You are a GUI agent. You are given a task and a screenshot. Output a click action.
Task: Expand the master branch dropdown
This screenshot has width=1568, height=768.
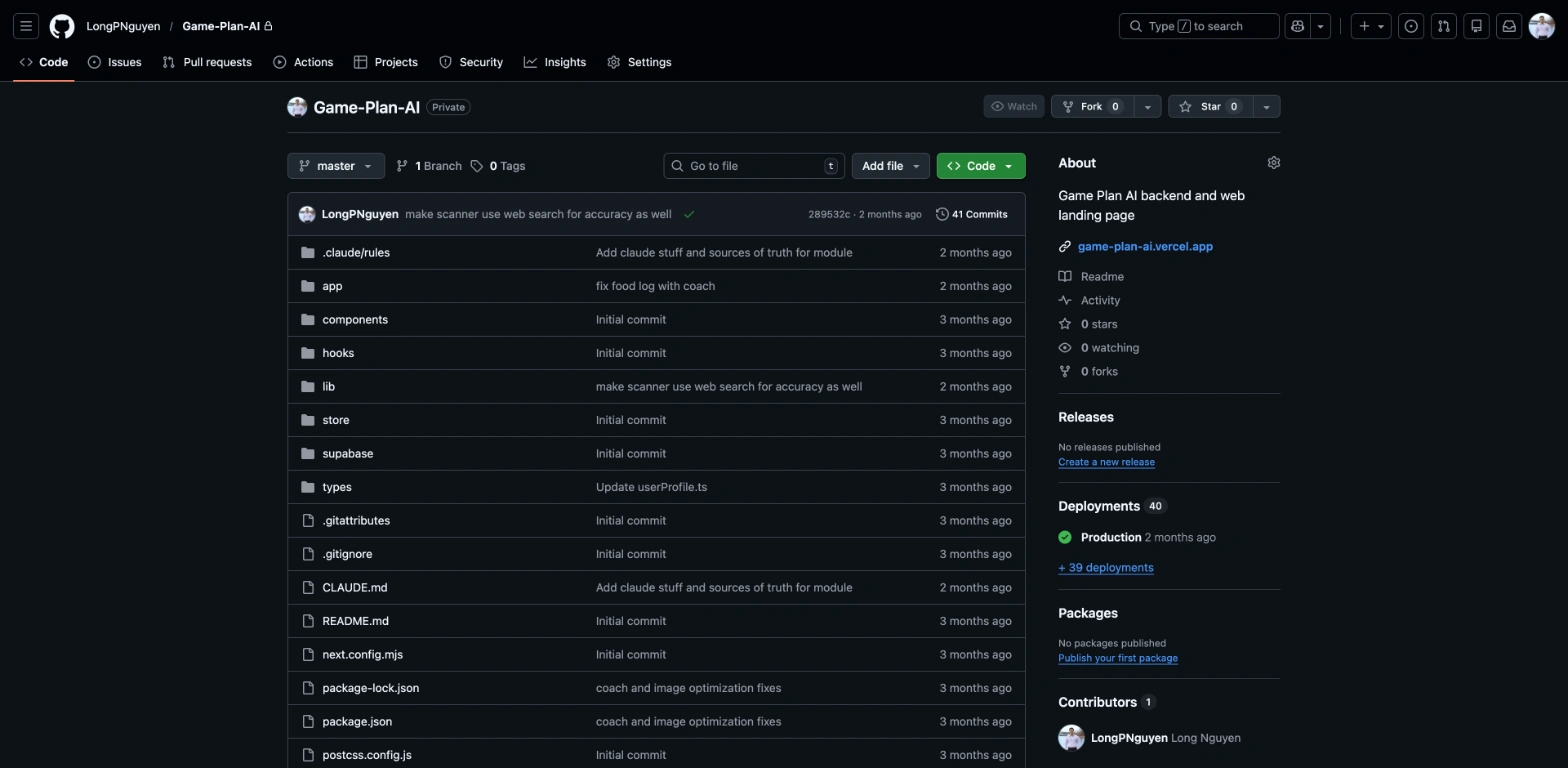pyautogui.click(x=336, y=166)
